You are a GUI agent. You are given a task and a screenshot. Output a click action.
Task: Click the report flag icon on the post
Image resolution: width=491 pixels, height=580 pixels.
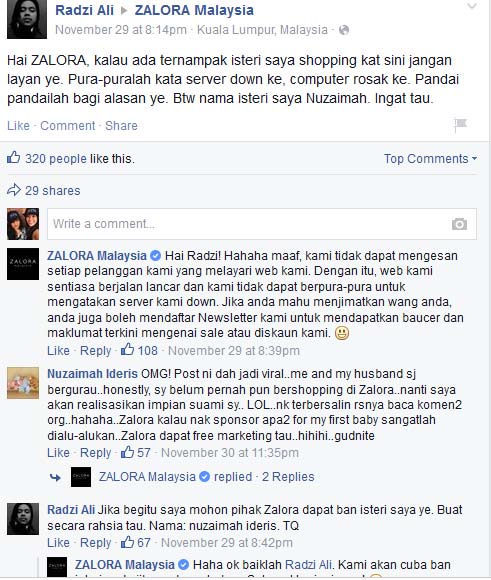coord(460,125)
